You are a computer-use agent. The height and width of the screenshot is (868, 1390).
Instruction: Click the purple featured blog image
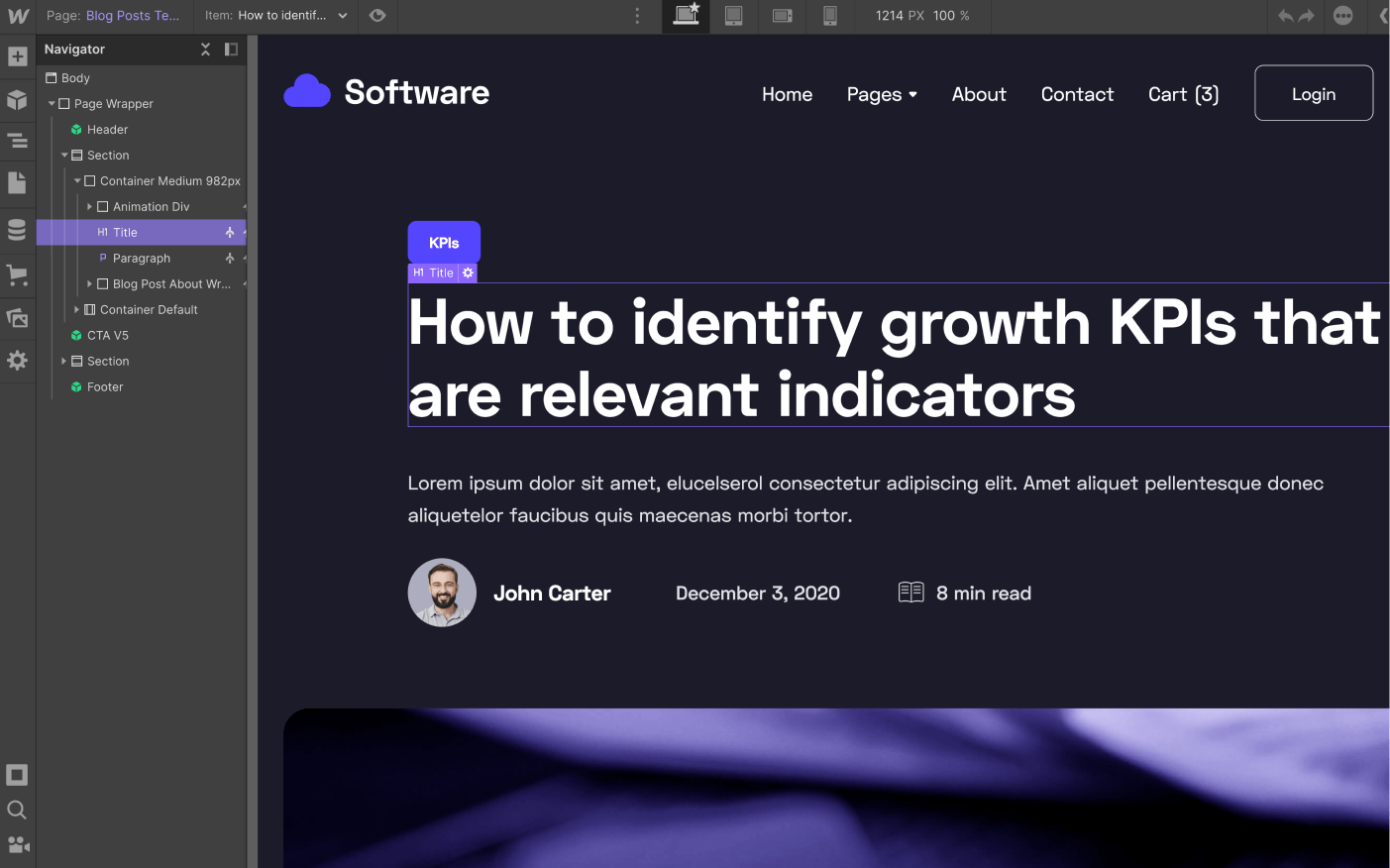(x=836, y=788)
